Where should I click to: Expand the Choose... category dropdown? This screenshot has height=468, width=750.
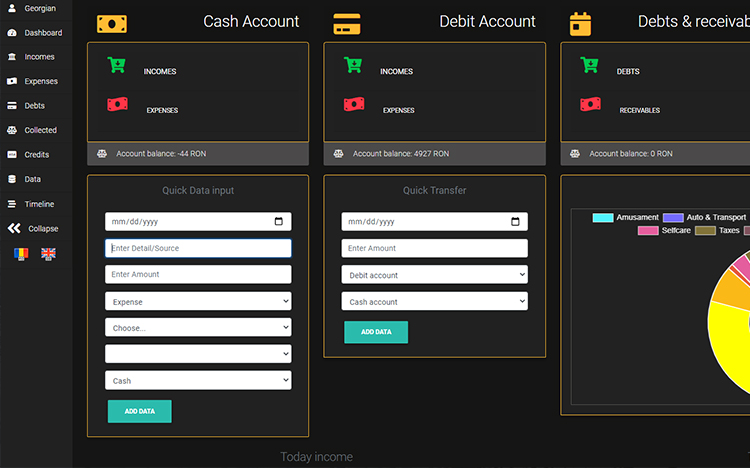click(198, 327)
